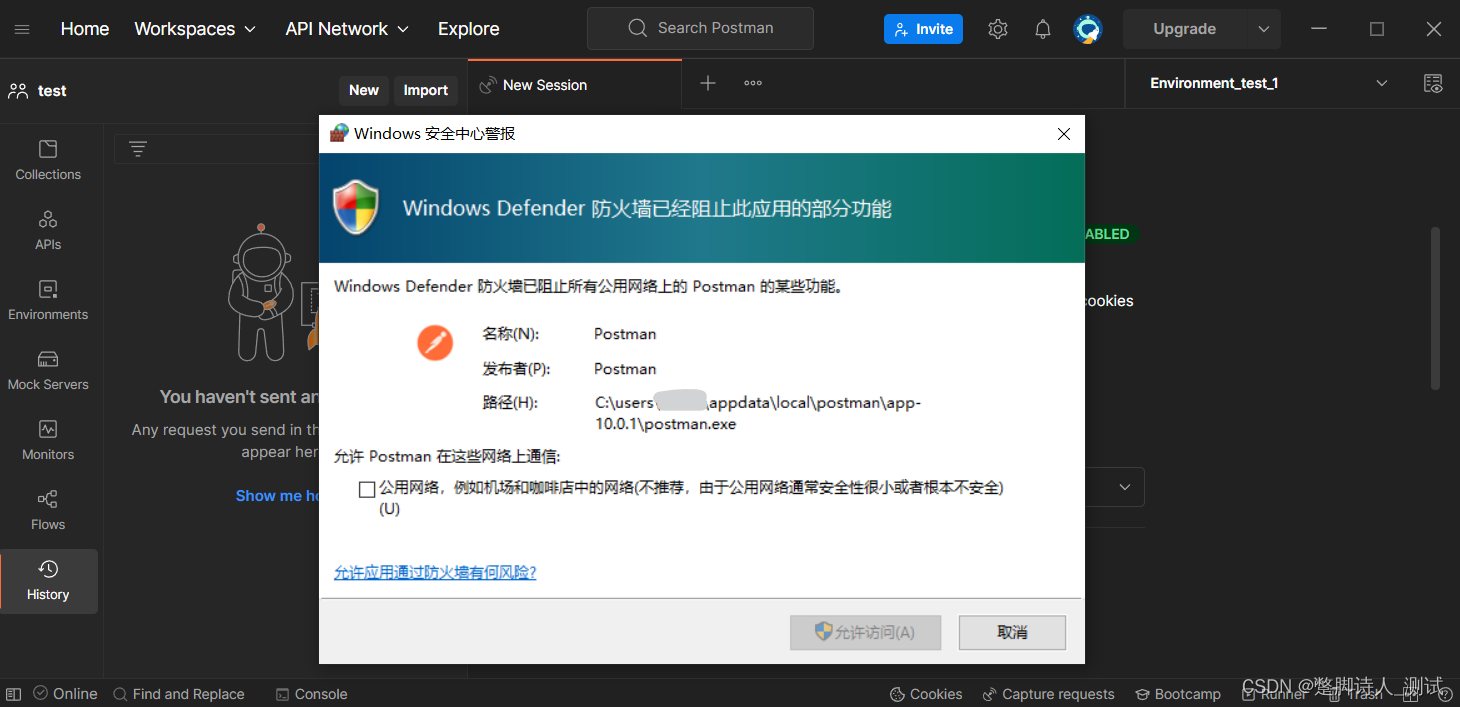Open Postman settings gear
Image resolution: width=1460 pixels, height=707 pixels.
tap(997, 29)
